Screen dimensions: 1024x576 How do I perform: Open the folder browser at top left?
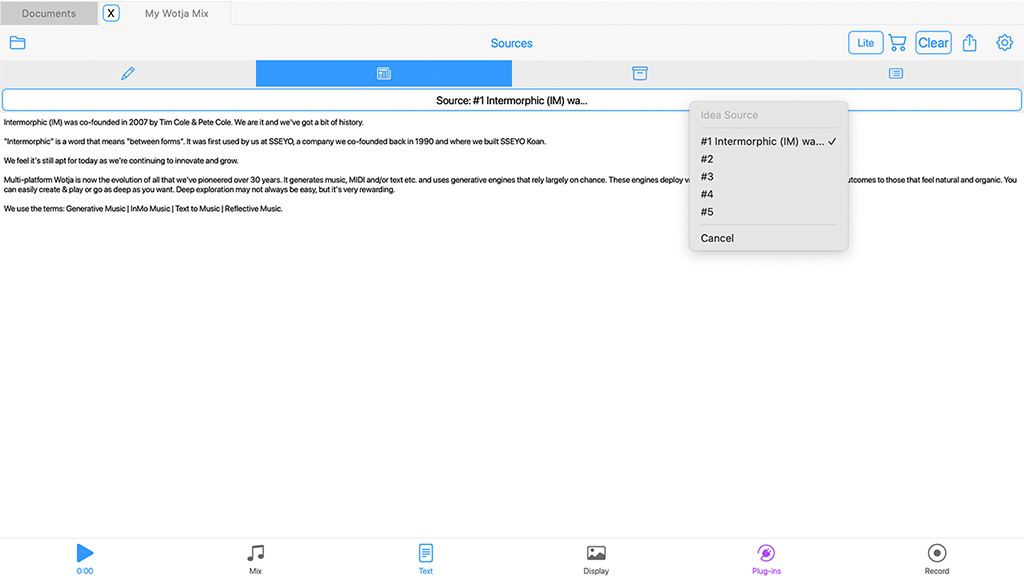pos(17,42)
